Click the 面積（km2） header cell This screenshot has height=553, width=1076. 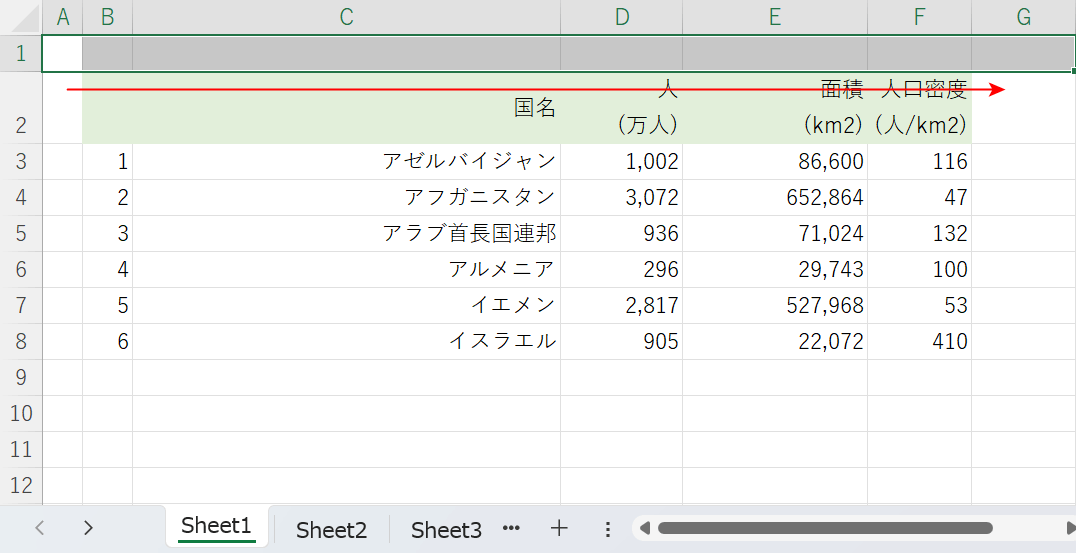(775, 108)
